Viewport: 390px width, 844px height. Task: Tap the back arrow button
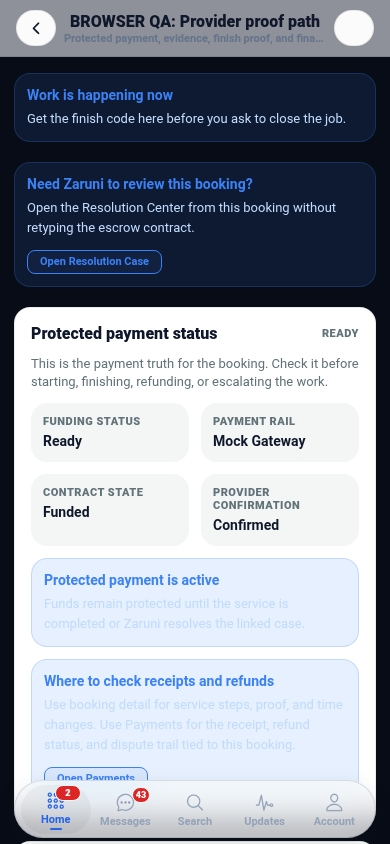pos(36,28)
